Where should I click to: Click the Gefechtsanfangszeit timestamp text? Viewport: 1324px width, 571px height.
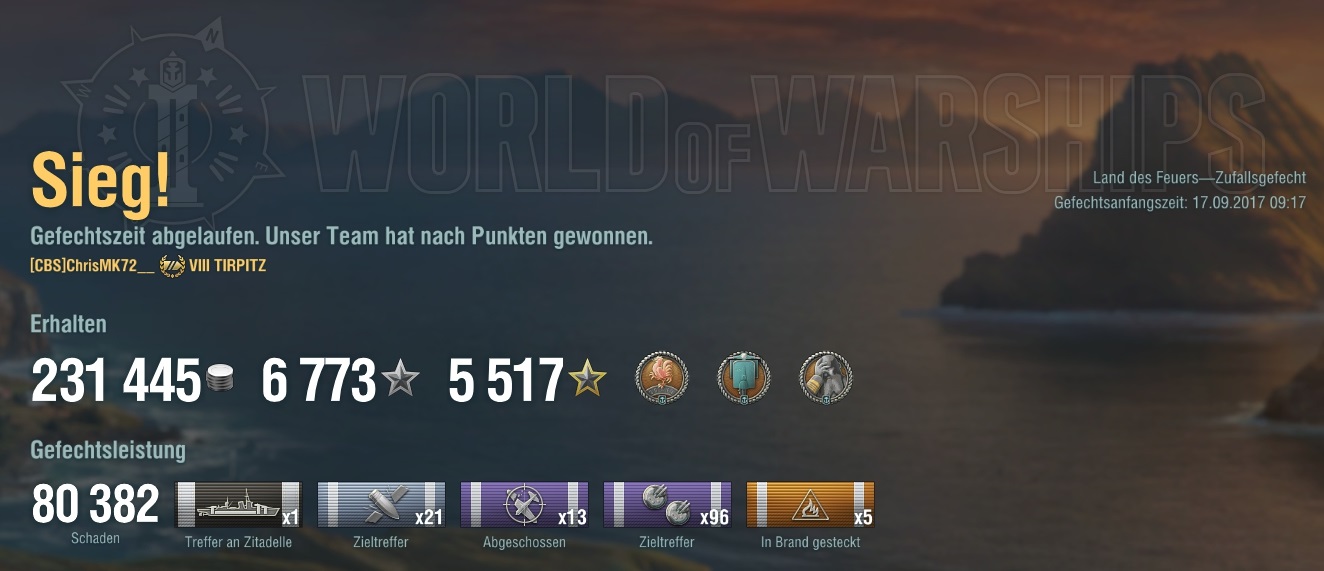1180,203
